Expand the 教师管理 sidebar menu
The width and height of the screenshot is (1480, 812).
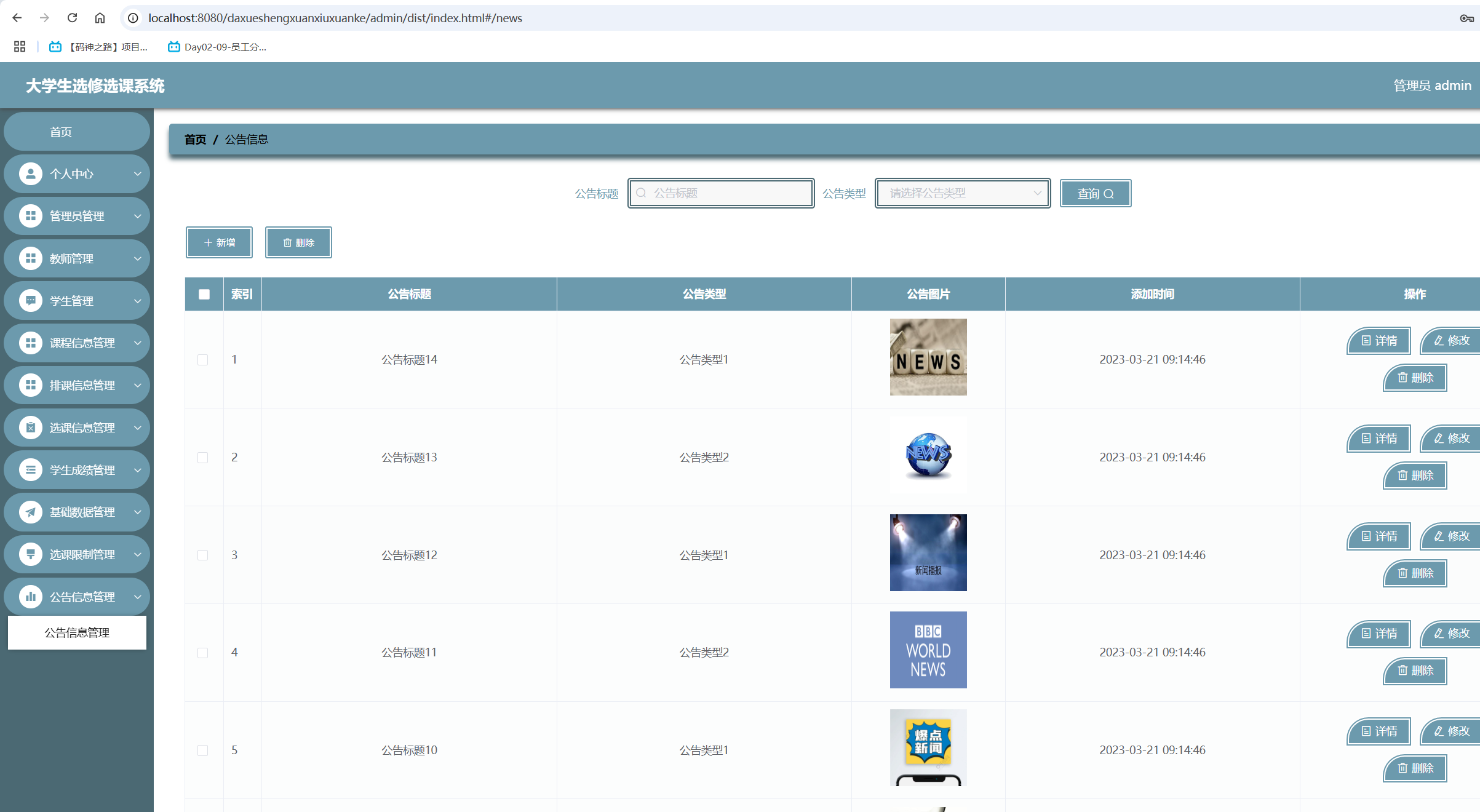coord(76,258)
